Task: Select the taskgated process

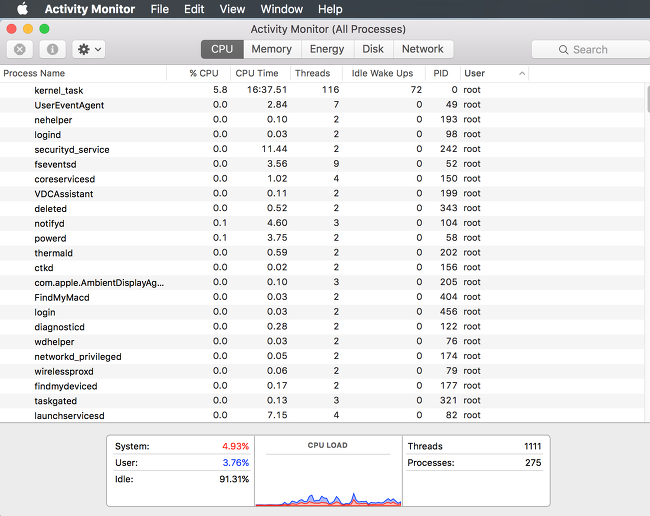Action: coord(322,400)
